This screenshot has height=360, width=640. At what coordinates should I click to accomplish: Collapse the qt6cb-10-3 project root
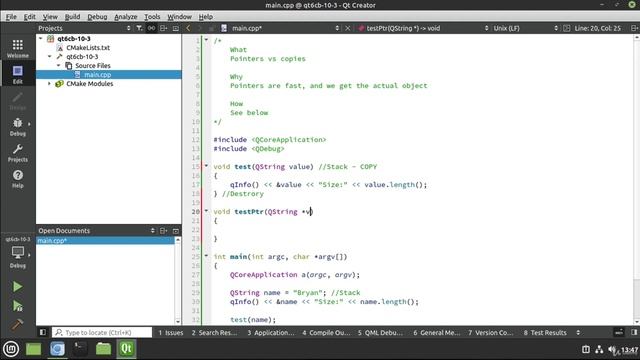pos(40,38)
